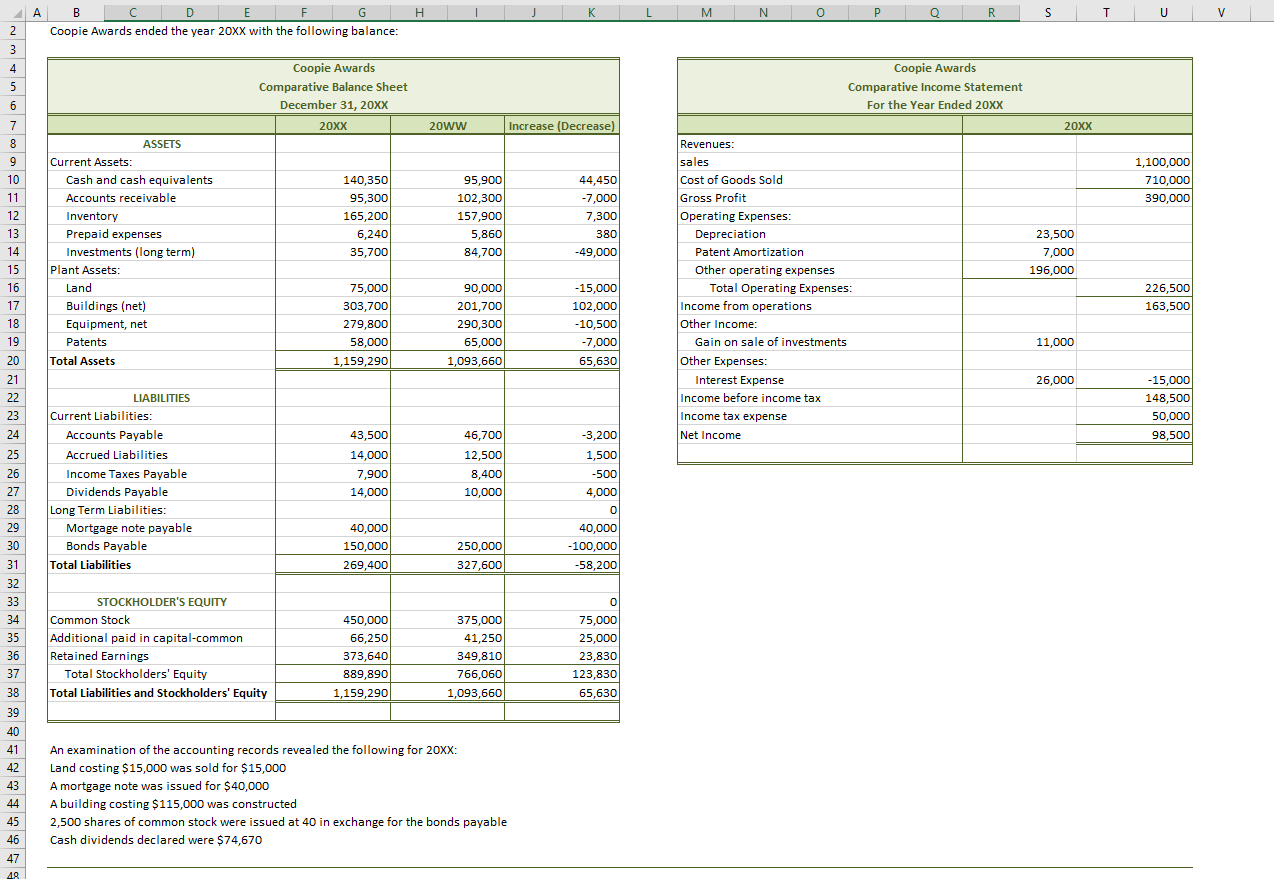
Task: Select column K header
Action: point(591,11)
